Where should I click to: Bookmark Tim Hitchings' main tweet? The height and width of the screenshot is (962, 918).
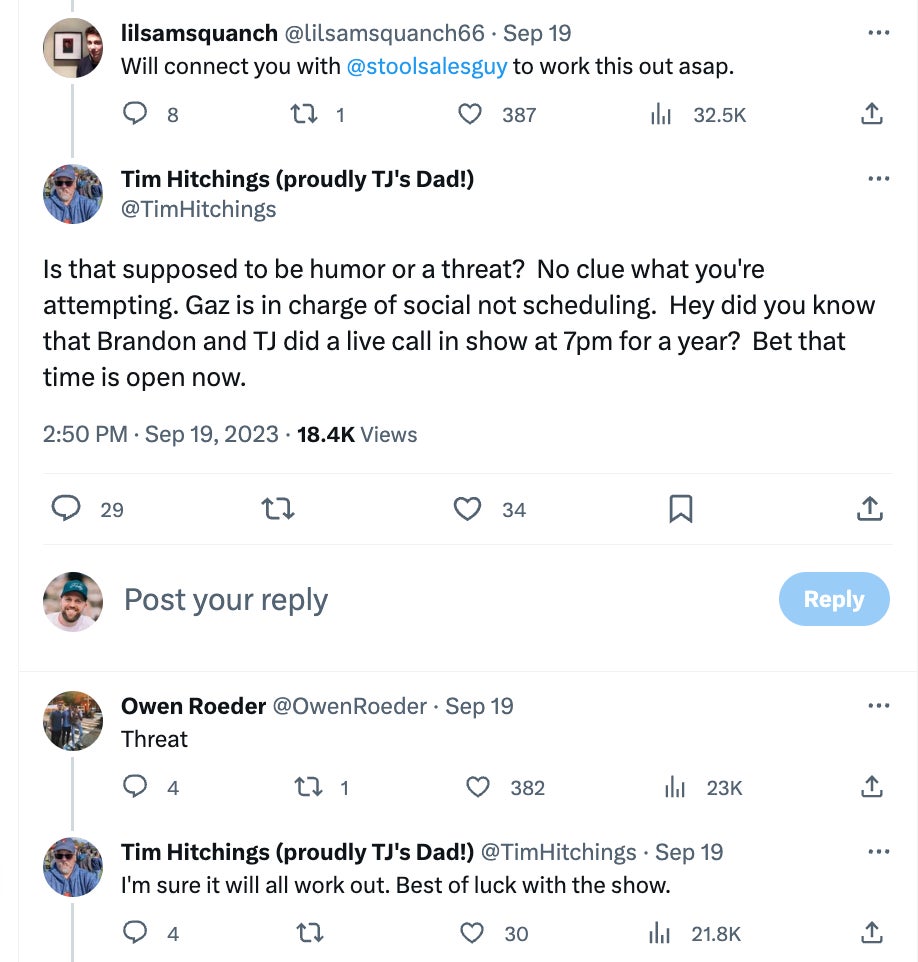[680, 509]
